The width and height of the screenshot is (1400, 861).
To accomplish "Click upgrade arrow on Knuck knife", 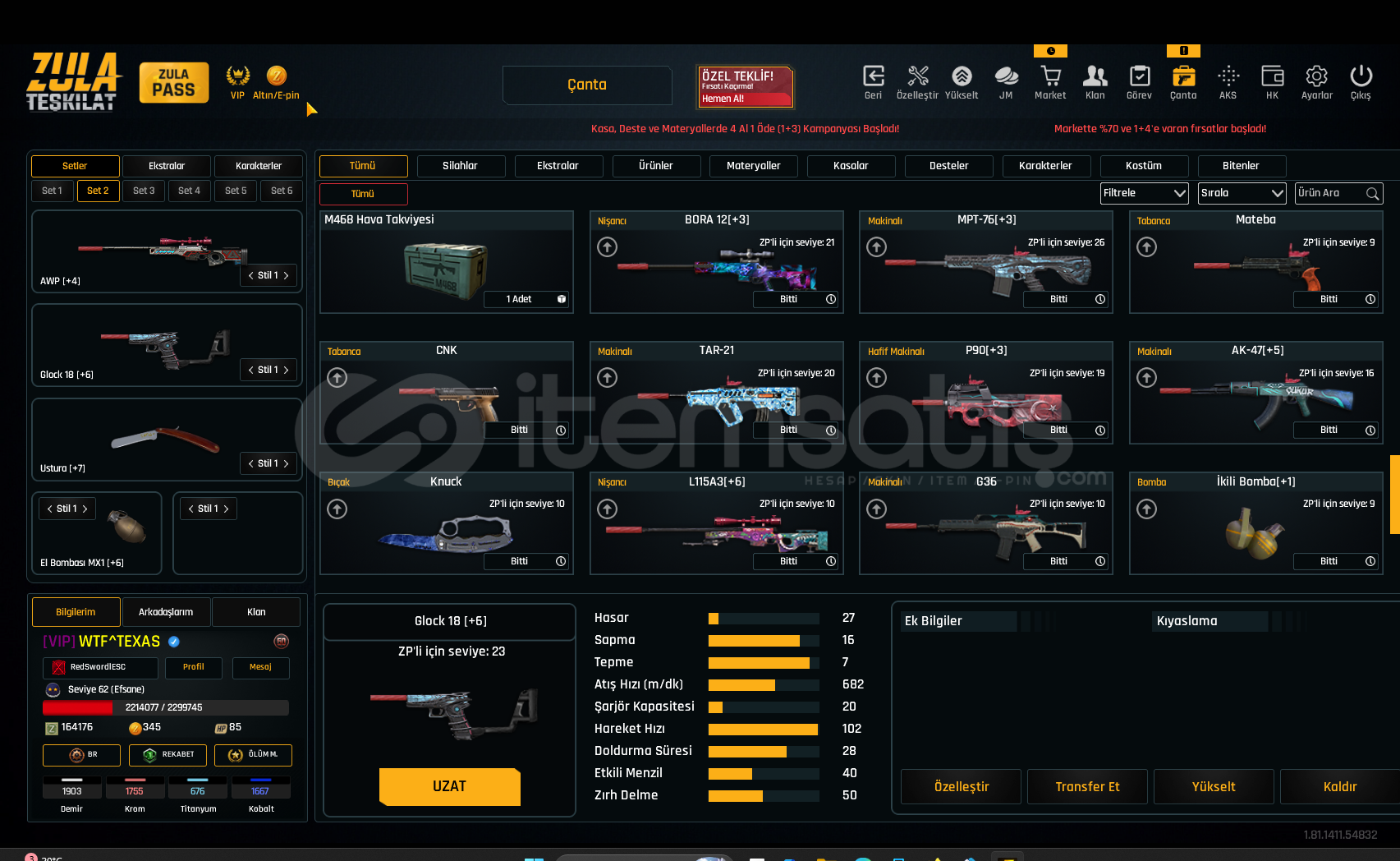I will tap(337, 509).
